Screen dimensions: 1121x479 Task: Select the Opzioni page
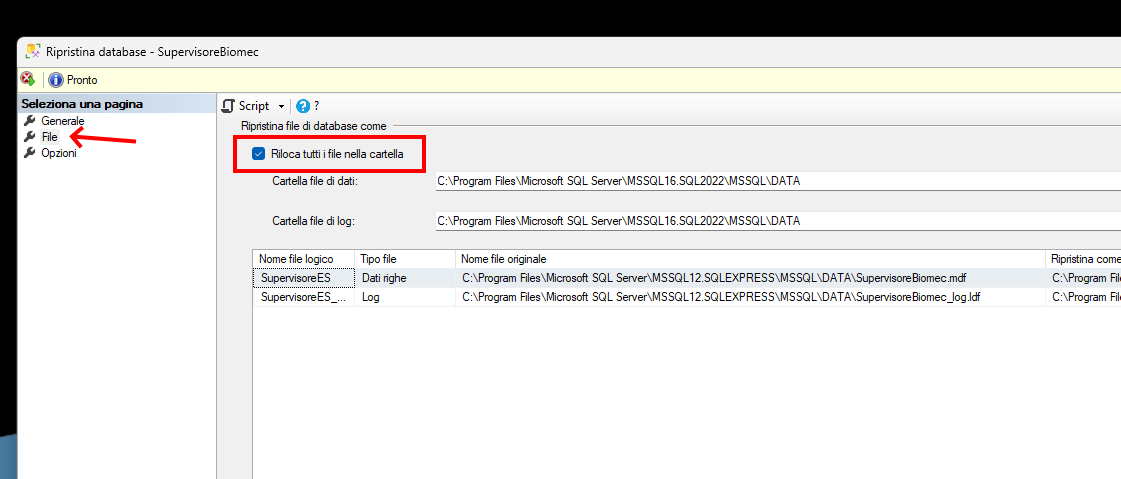58,153
